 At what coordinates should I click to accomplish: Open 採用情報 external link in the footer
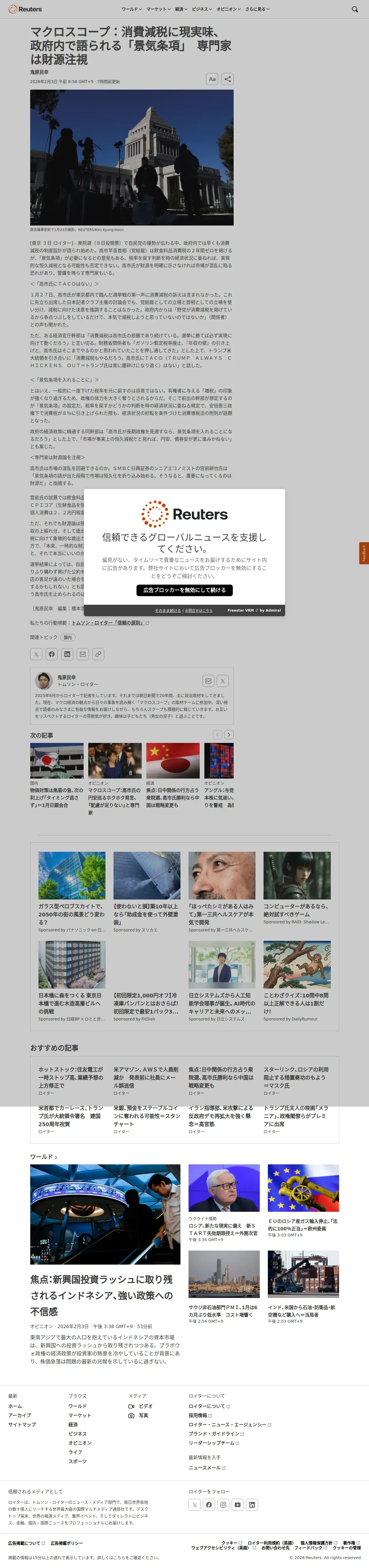click(200, 1415)
